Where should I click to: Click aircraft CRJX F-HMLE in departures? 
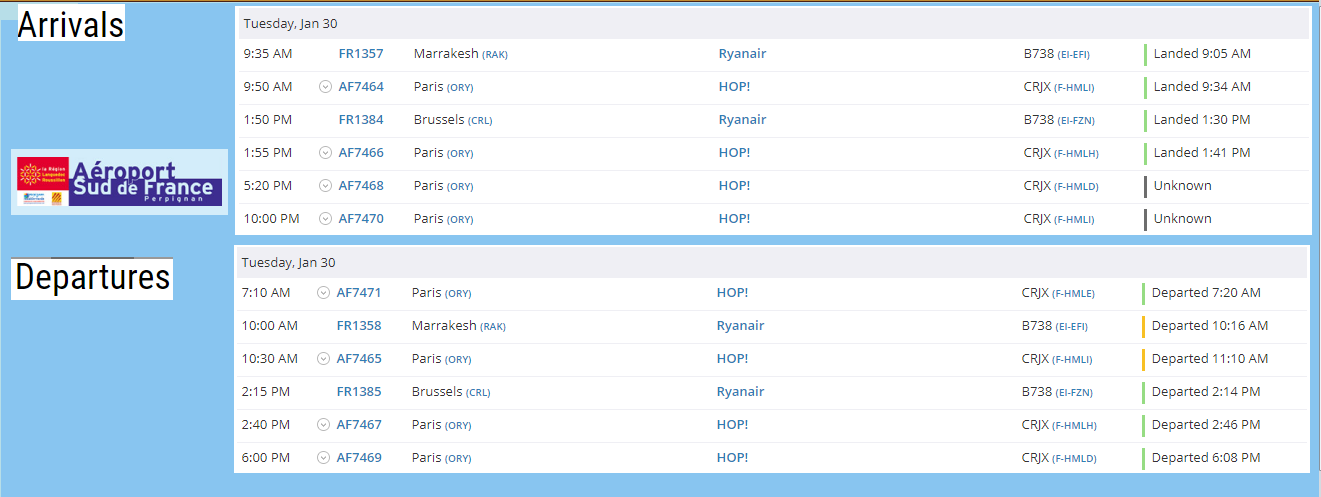(1058, 293)
